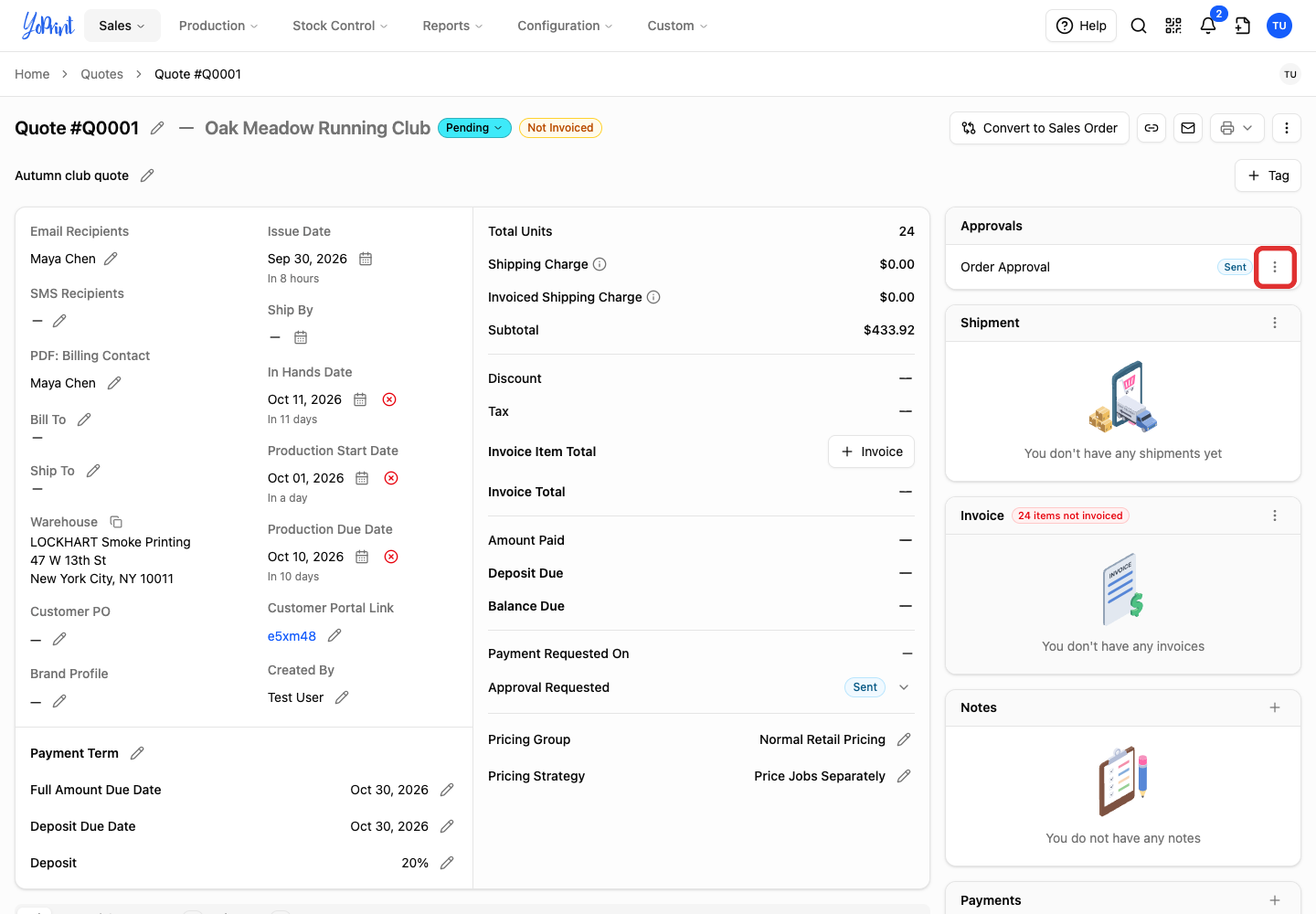
Task: Clear the In Hands Date value
Action: pos(389,399)
